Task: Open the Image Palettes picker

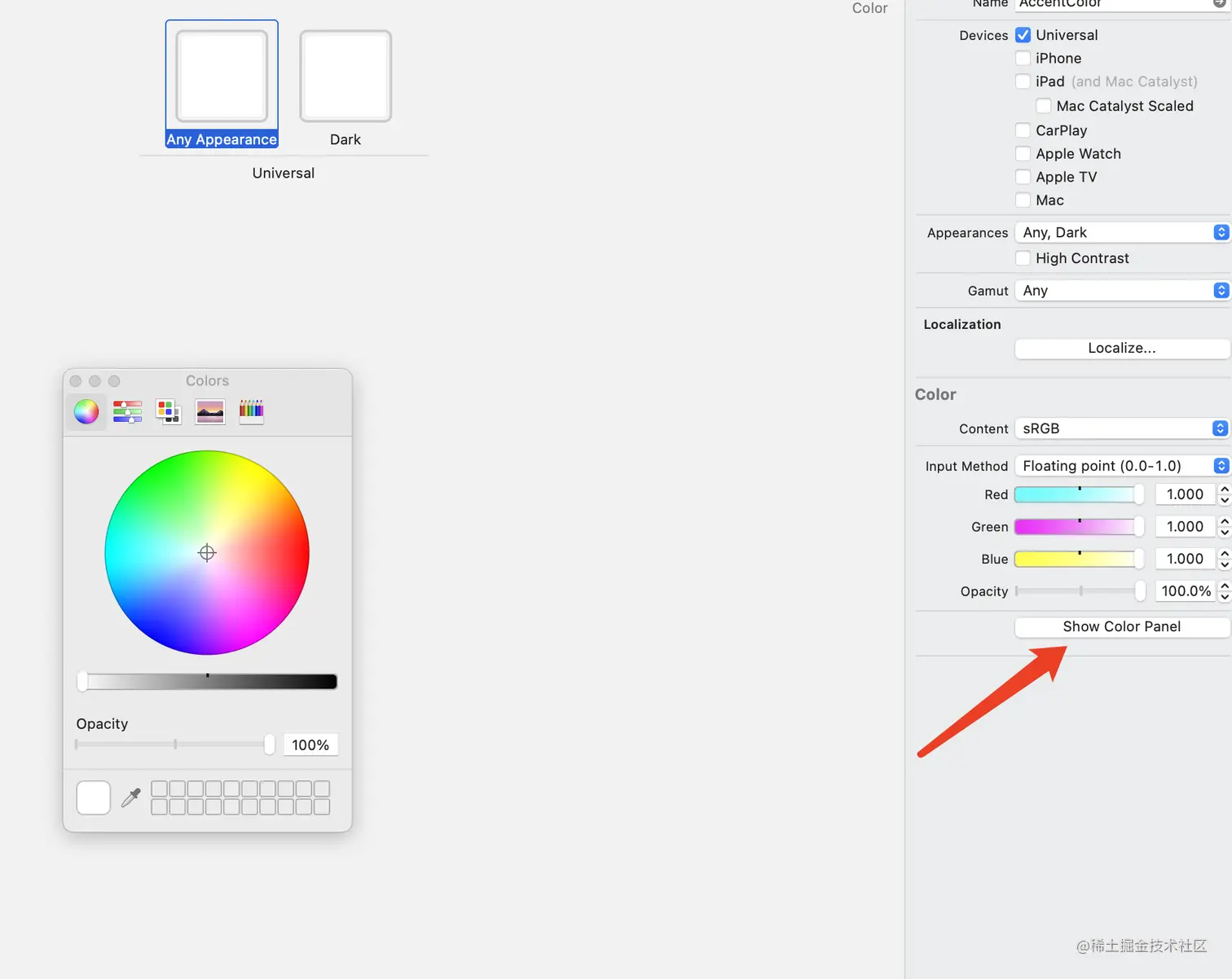Action: pyautogui.click(x=209, y=411)
